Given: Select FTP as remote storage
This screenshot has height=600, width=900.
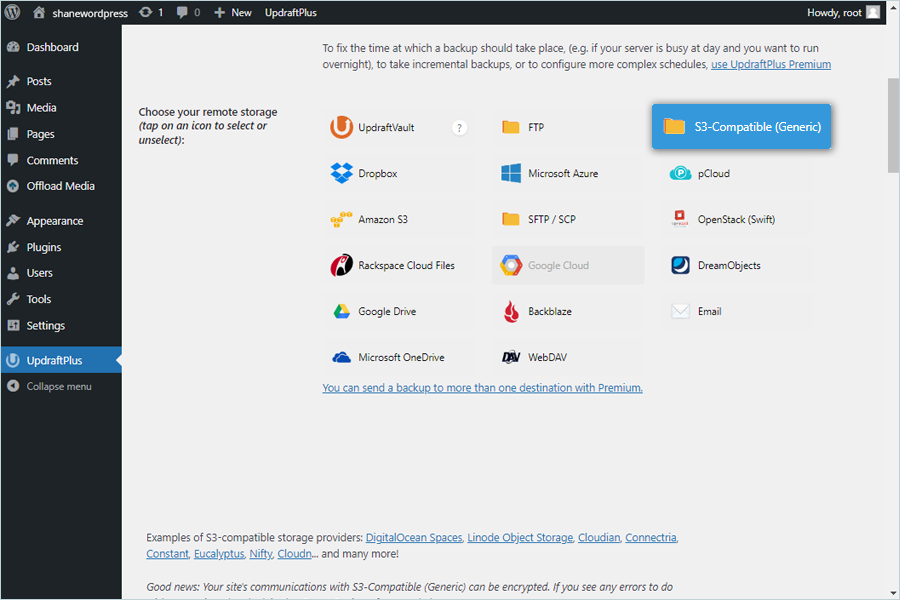Looking at the screenshot, I should (568, 127).
